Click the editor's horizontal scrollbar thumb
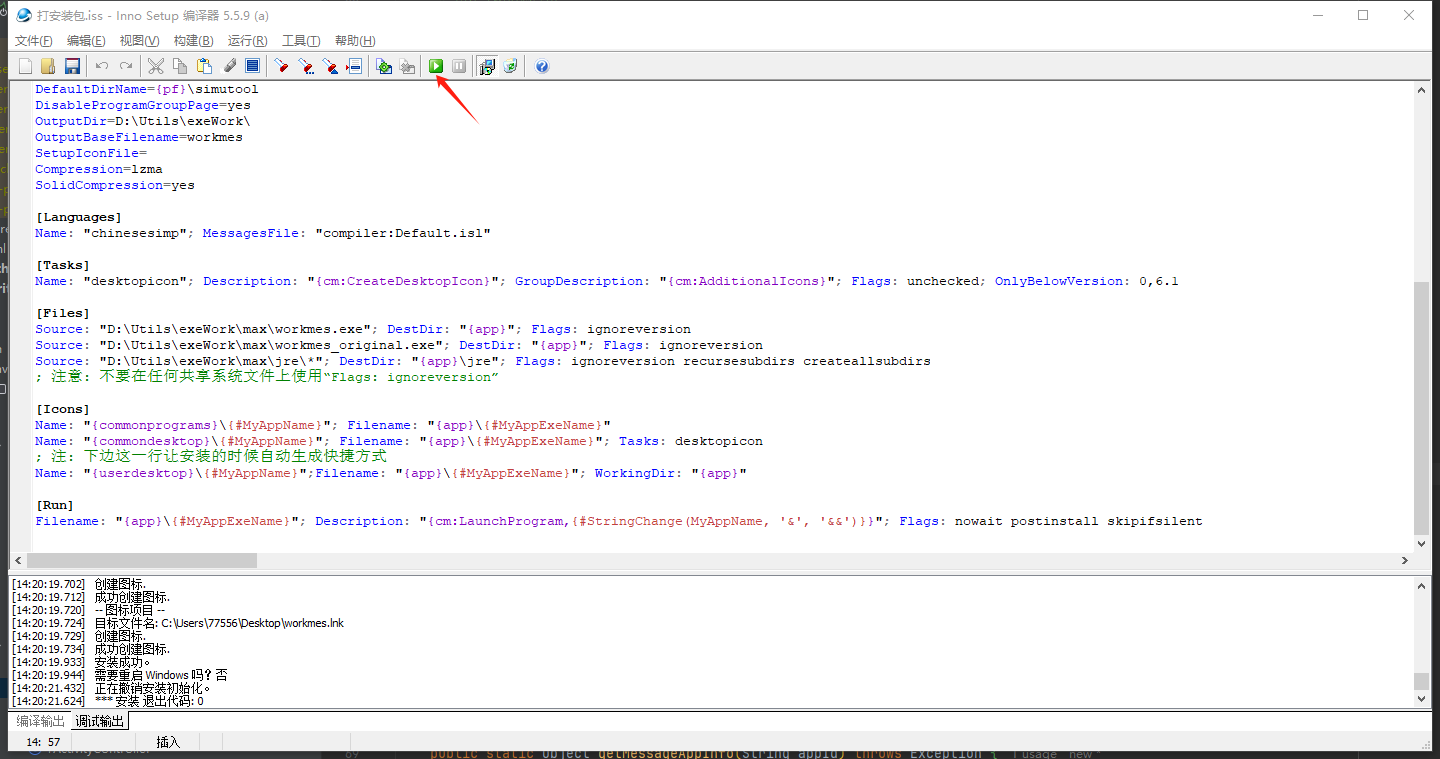This screenshot has height=759, width=1440. (140, 560)
